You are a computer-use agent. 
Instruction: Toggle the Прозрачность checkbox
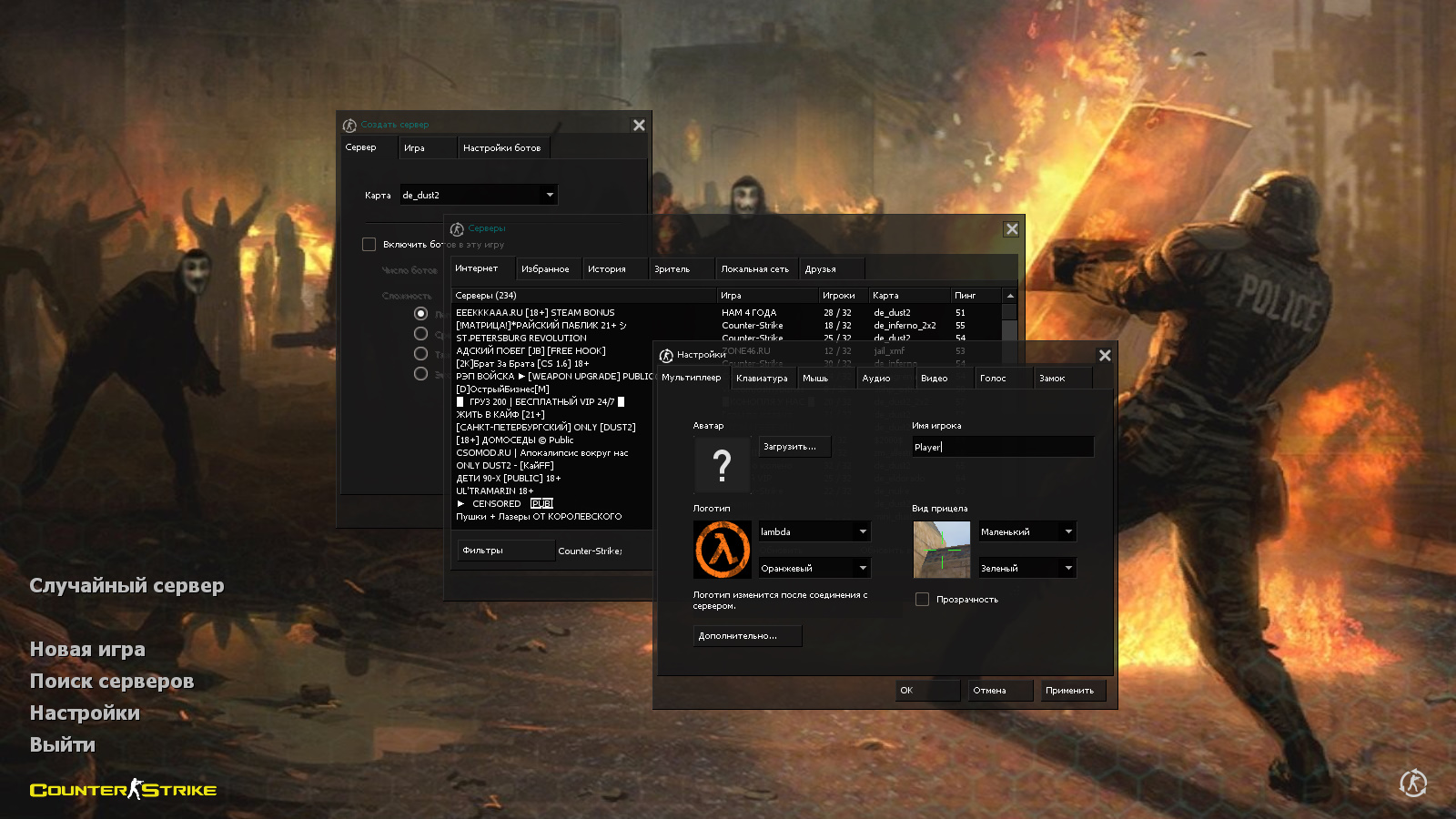click(x=922, y=600)
